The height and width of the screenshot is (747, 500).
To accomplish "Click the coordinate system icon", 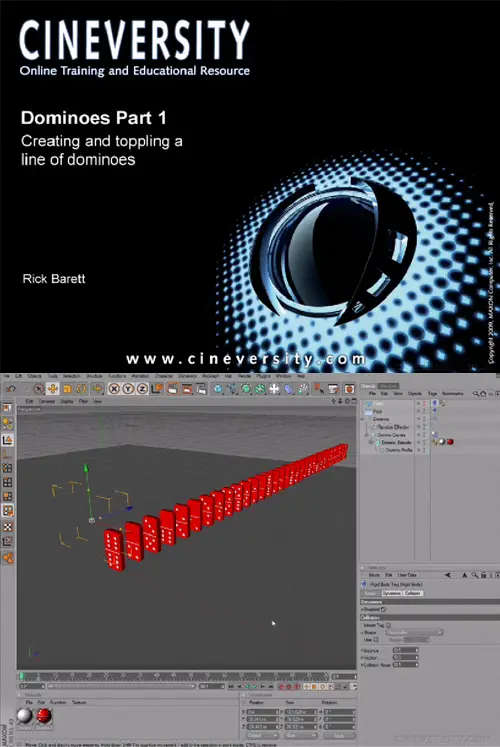I will click(157, 389).
